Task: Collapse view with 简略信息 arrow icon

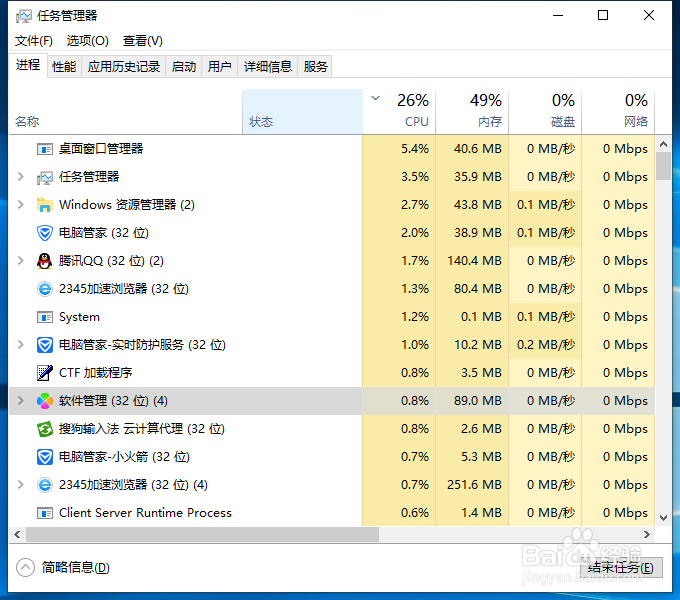Action: pos(25,567)
